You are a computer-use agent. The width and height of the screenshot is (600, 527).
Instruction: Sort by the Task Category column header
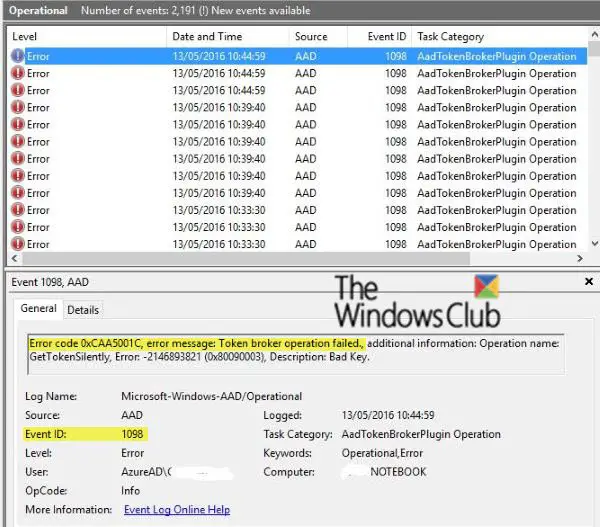(x=450, y=37)
